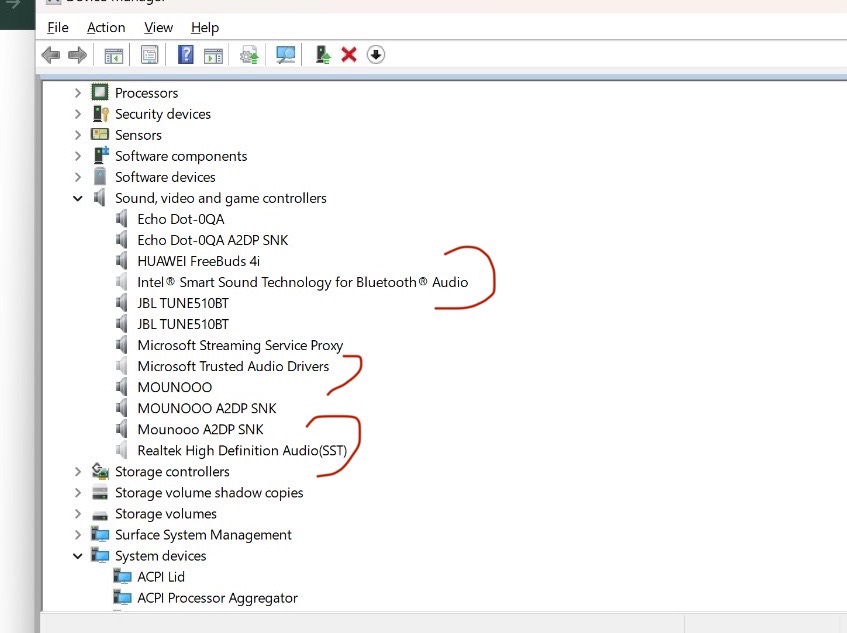Screen dimensions: 847x633
Task: Click the Enable device toolbar icon
Action: click(323, 55)
